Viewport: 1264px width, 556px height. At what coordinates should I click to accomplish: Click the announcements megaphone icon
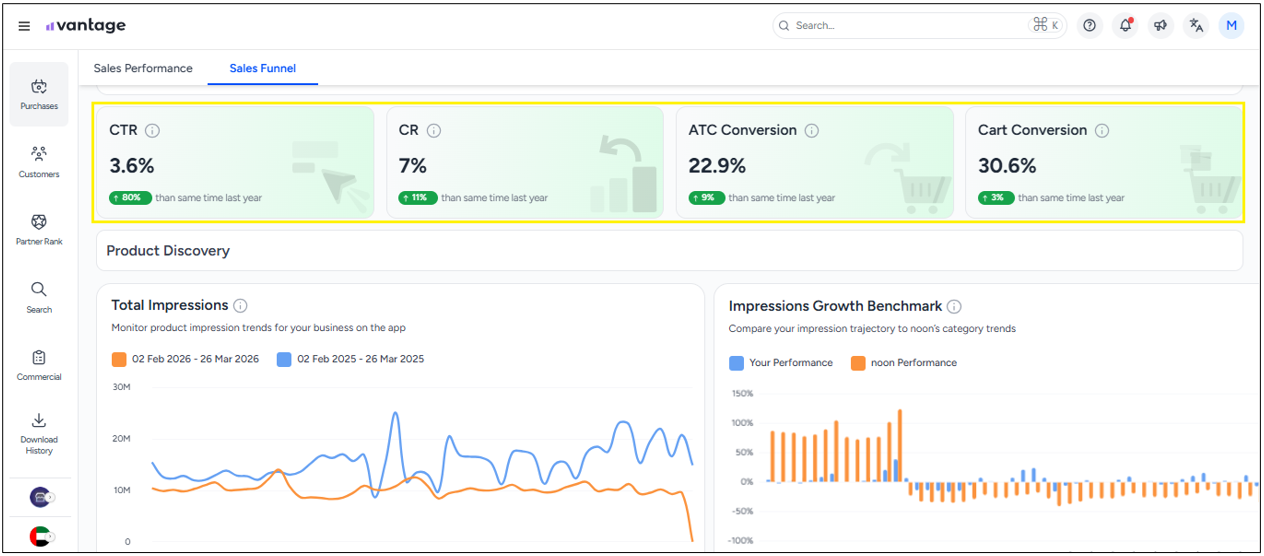click(1160, 26)
